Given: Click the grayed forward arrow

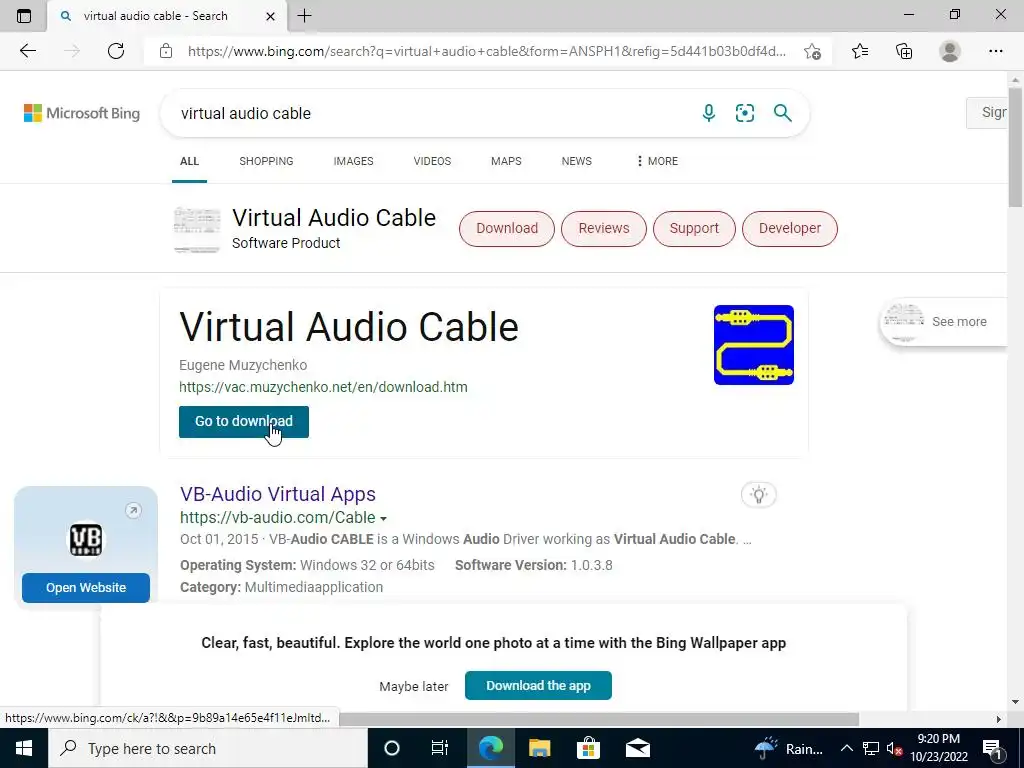Looking at the screenshot, I should pos(72,51).
